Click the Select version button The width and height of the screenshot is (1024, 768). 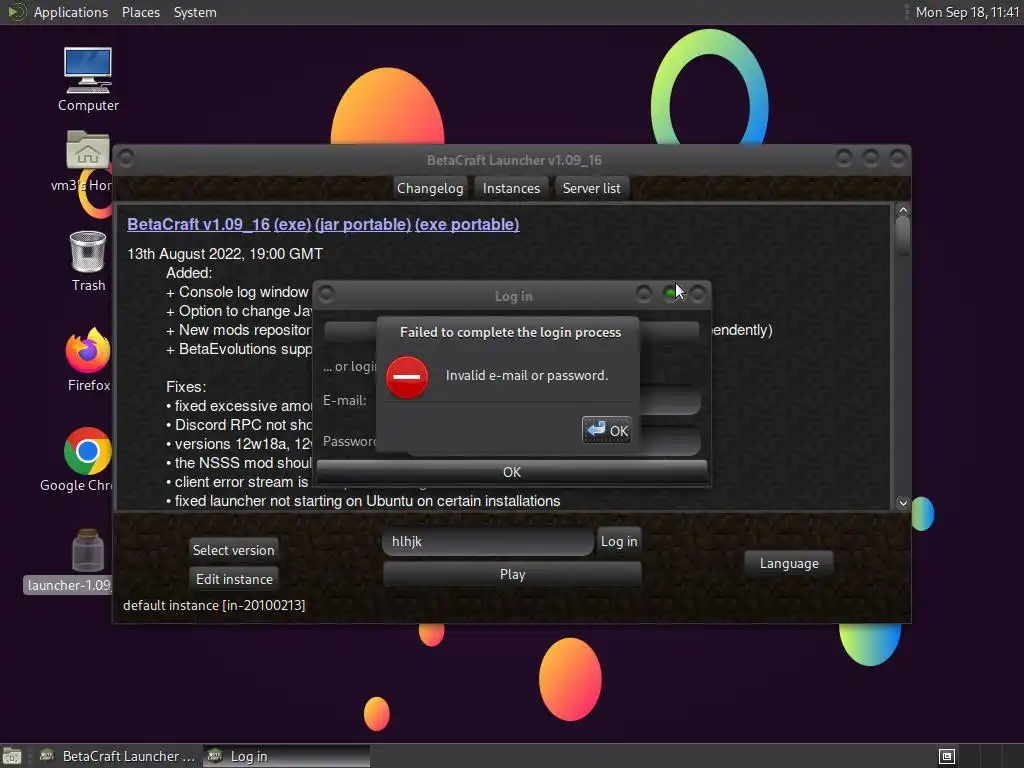pyautogui.click(x=233, y=550)
